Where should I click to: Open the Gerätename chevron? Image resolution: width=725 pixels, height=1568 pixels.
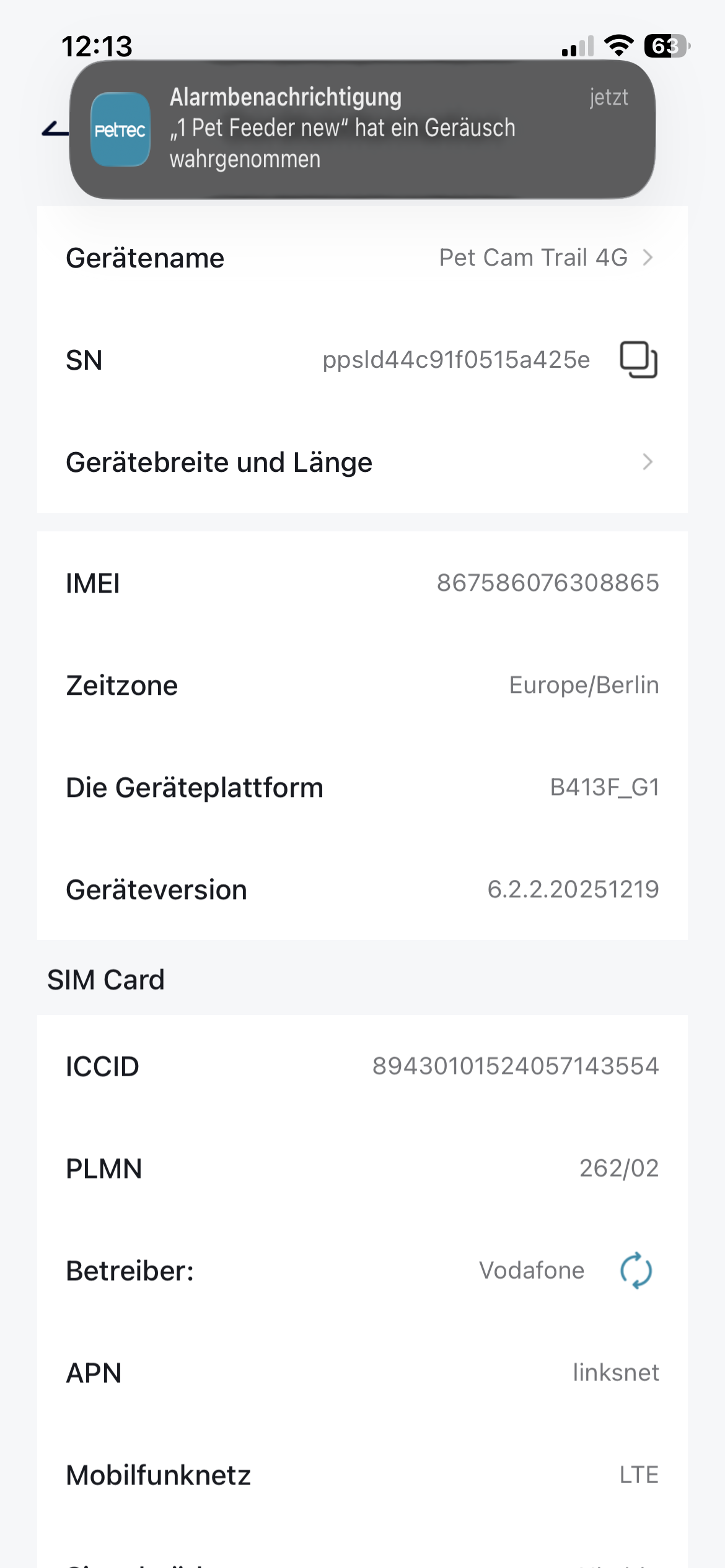648,258
